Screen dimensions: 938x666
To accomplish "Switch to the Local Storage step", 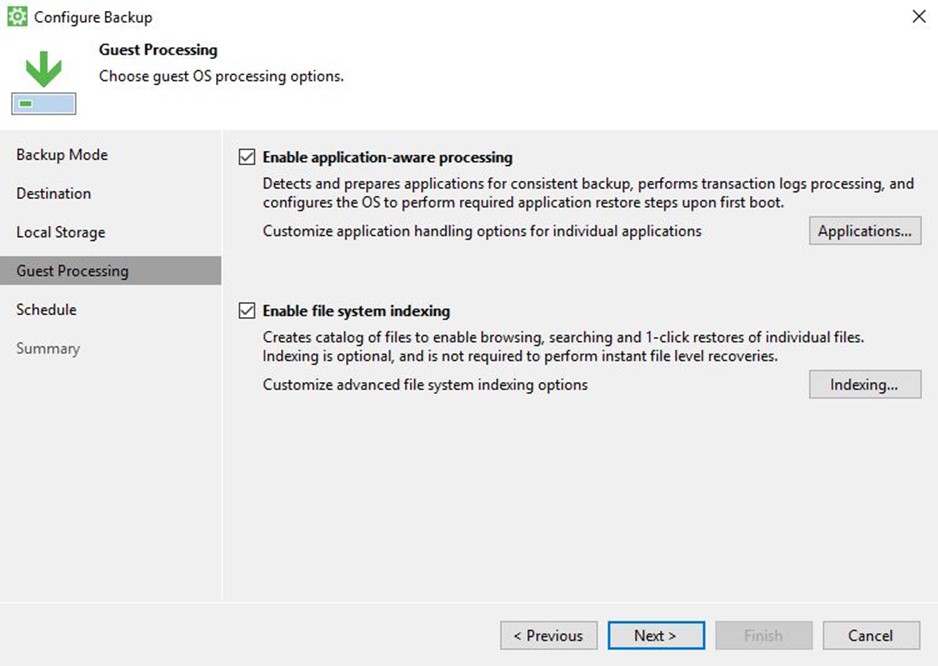I will pos(61,232).
